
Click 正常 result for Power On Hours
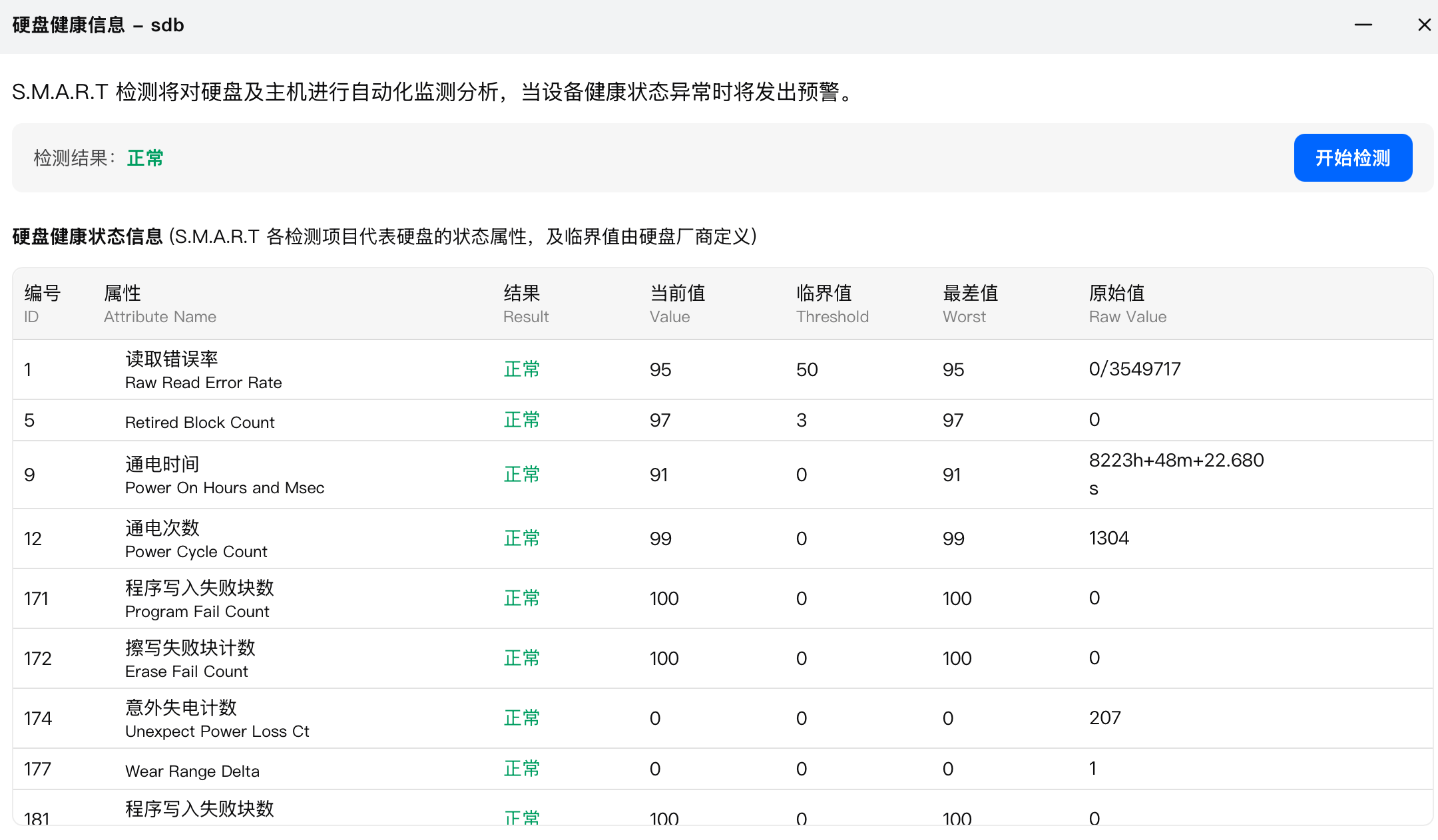tap(522, 474)
